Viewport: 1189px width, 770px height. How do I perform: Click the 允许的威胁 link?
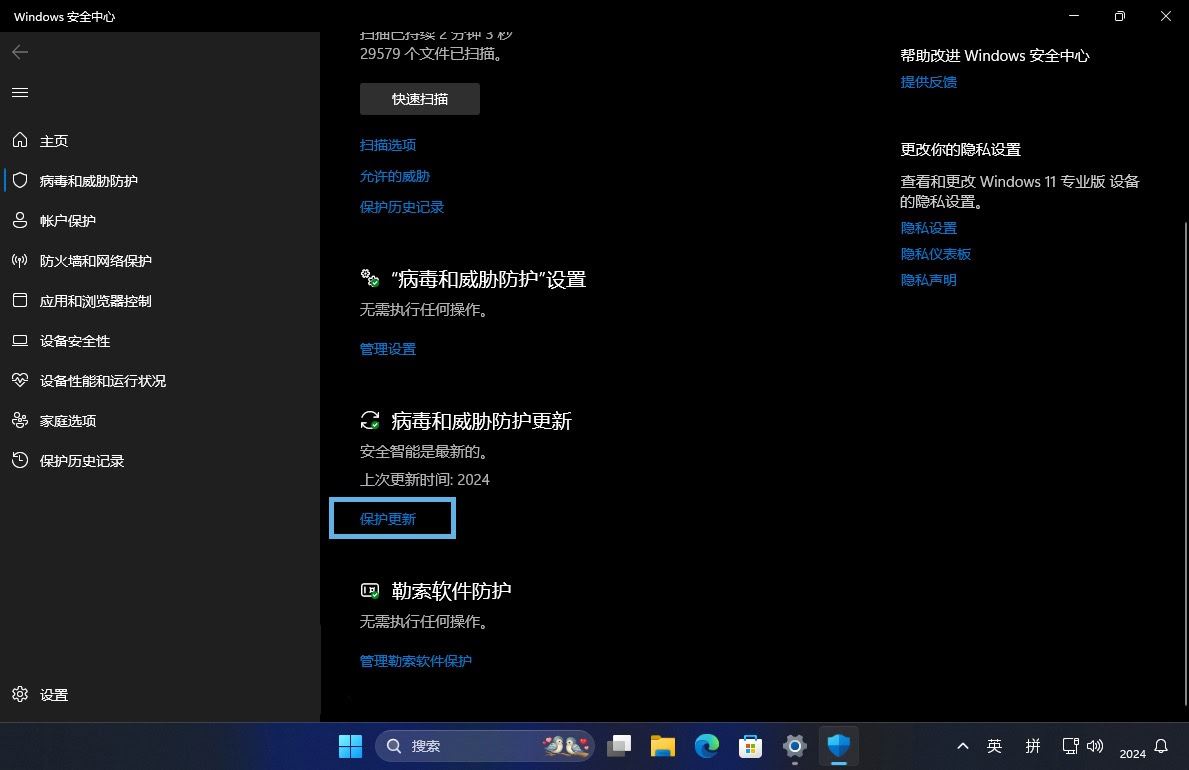[395, 176]
